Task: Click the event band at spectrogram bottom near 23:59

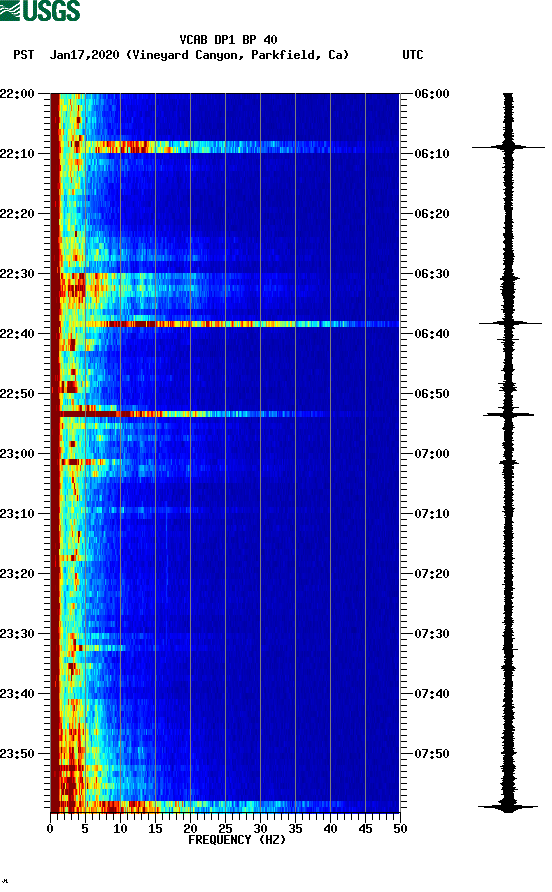Action: click(225, 806)
